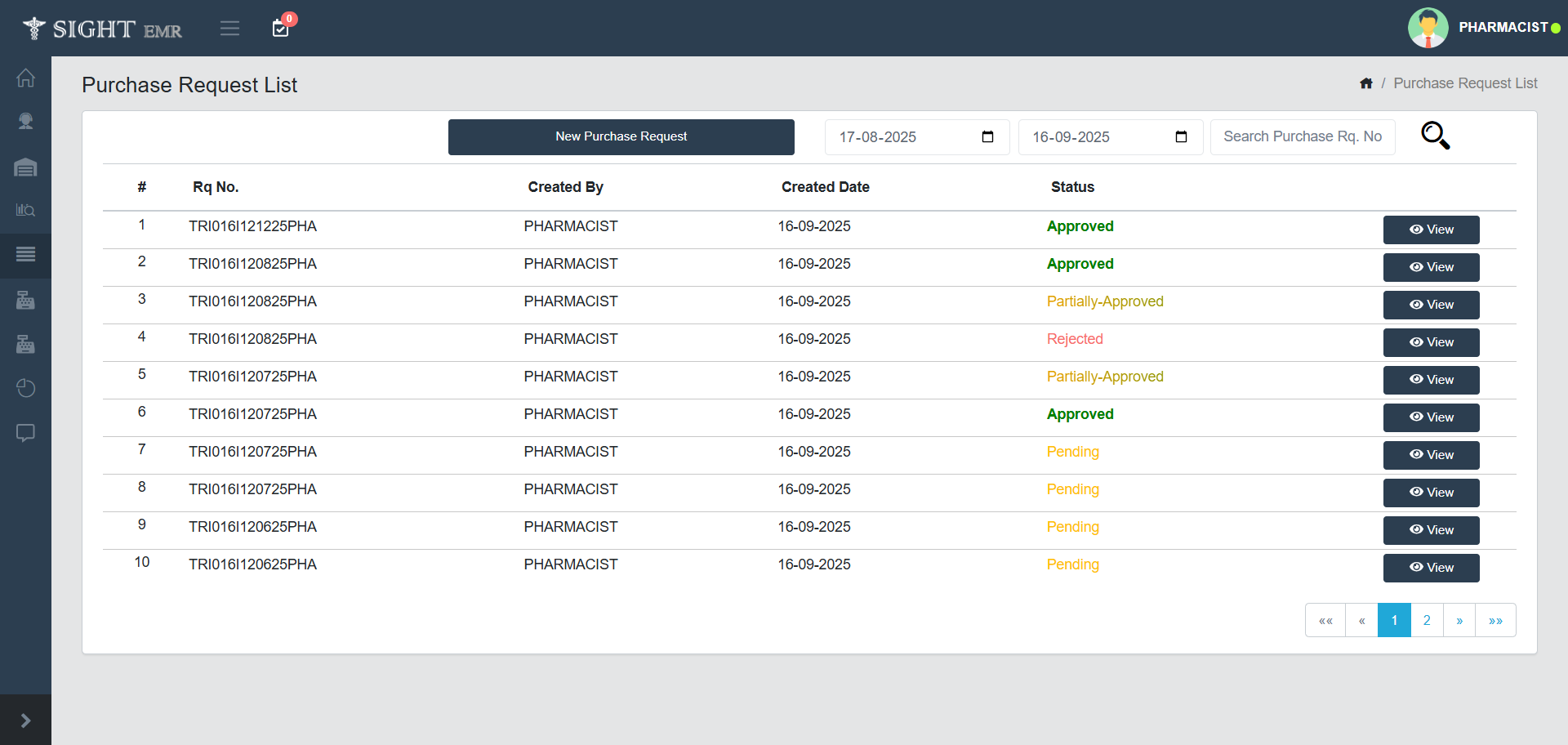The image size is (1568, 745).
Task: Open the pie chart reports sidebar icon
Action: [x=25, y=388]
